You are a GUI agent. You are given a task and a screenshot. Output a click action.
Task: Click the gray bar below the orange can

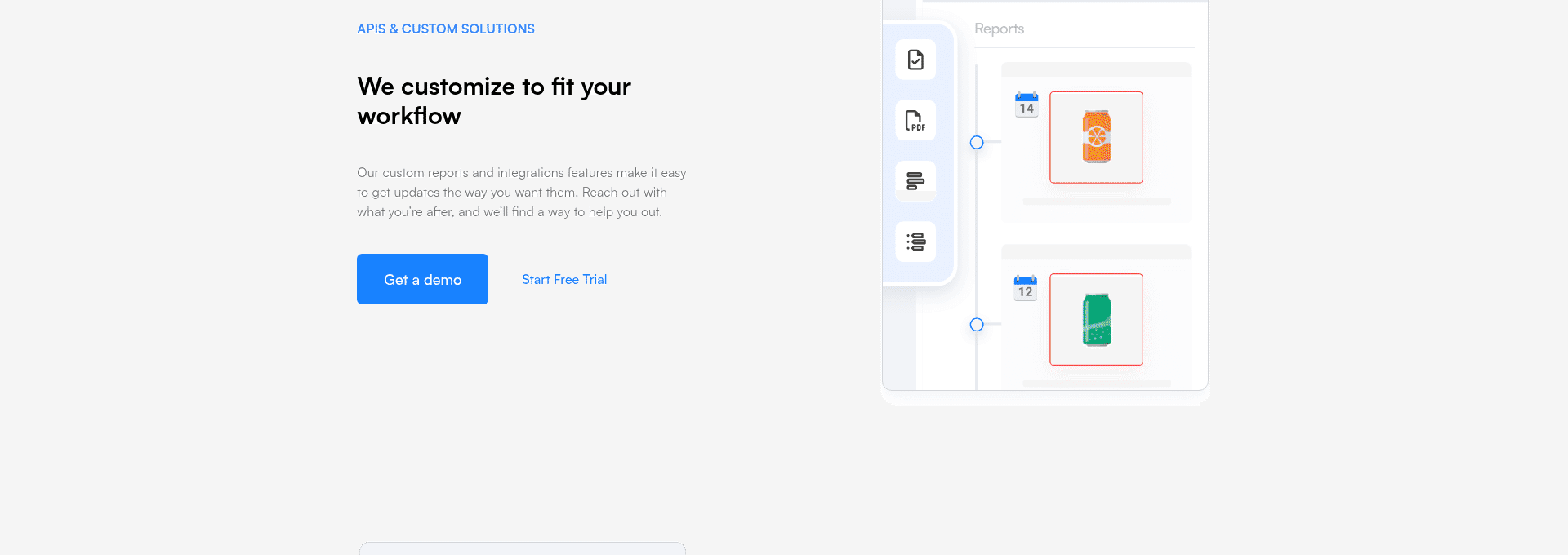coord(1096,202)
